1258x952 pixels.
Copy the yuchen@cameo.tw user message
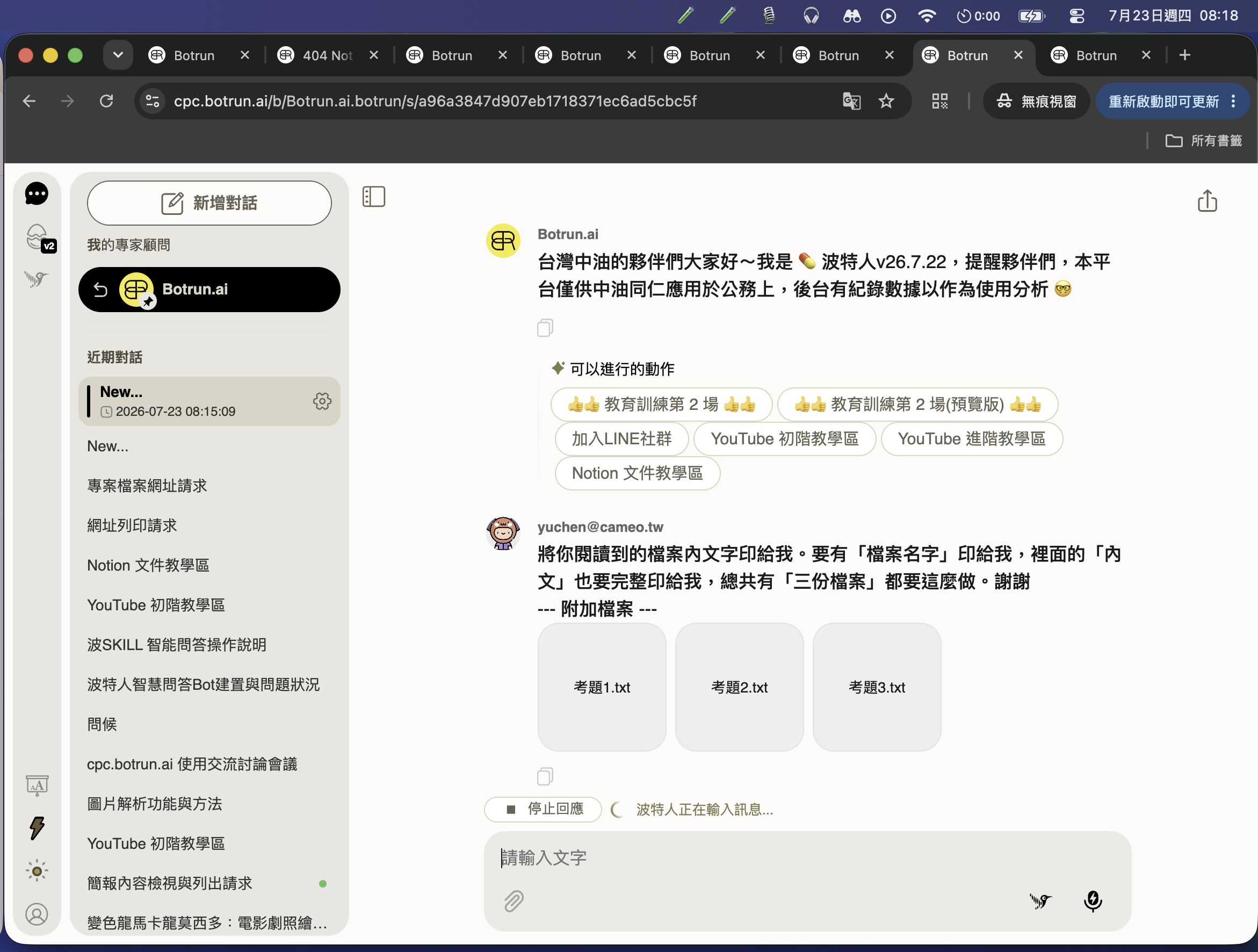click(545, 776)
